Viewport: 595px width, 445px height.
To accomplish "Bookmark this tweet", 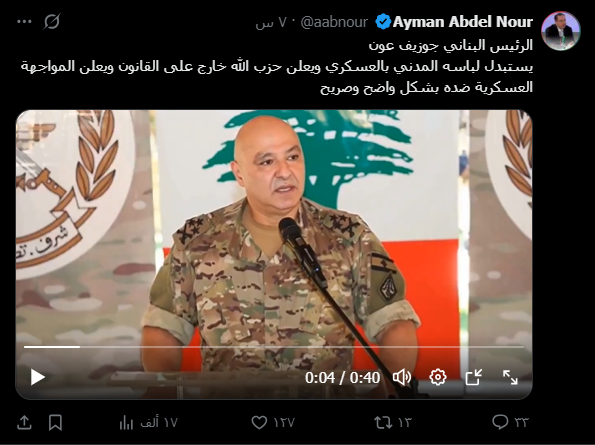I will [x=55, y=422].
